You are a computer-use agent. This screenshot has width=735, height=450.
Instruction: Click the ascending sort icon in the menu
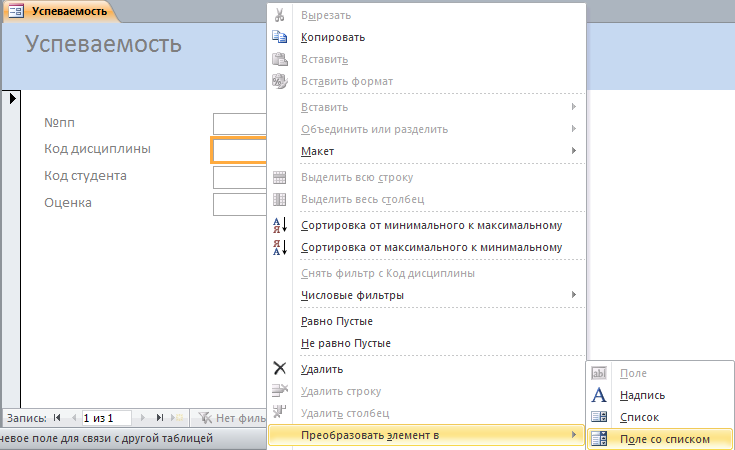pos(280,225)
